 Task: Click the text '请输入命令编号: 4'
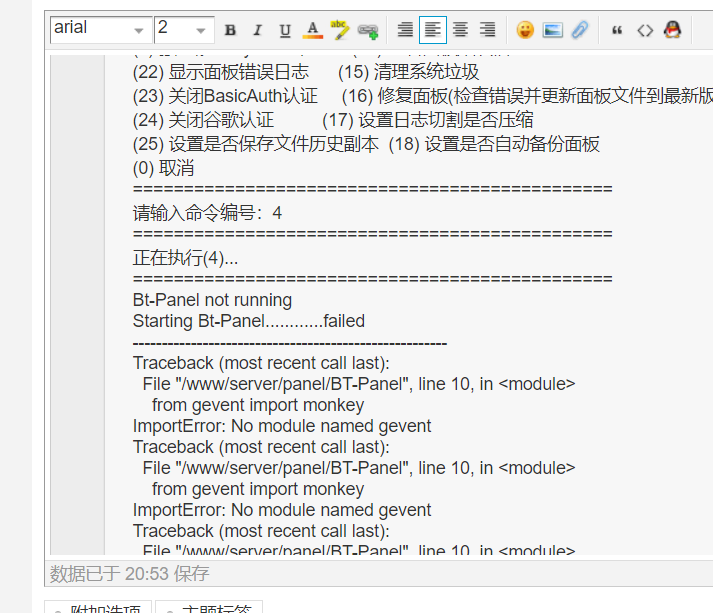pyautogui.click(x=207, y=213)
